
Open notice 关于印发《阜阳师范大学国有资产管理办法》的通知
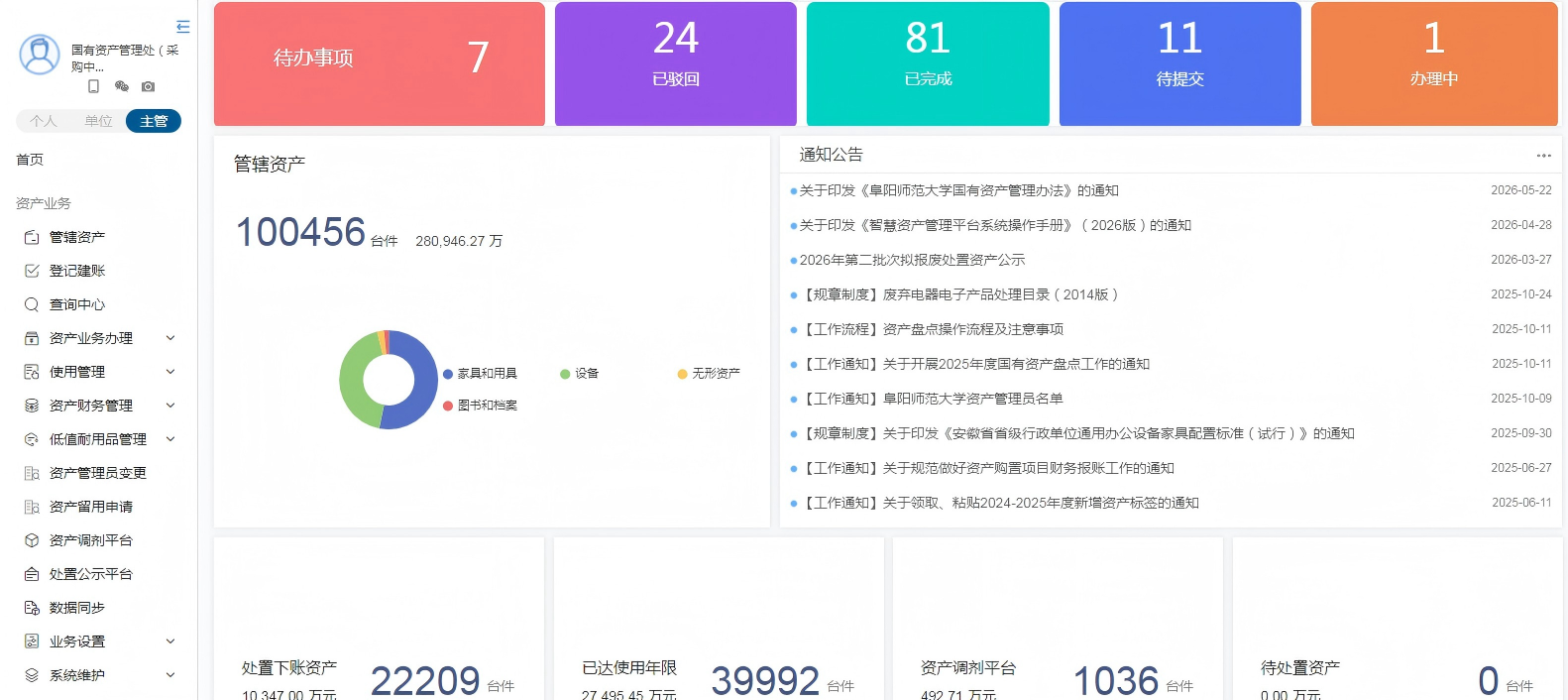(x=959, y=190)
